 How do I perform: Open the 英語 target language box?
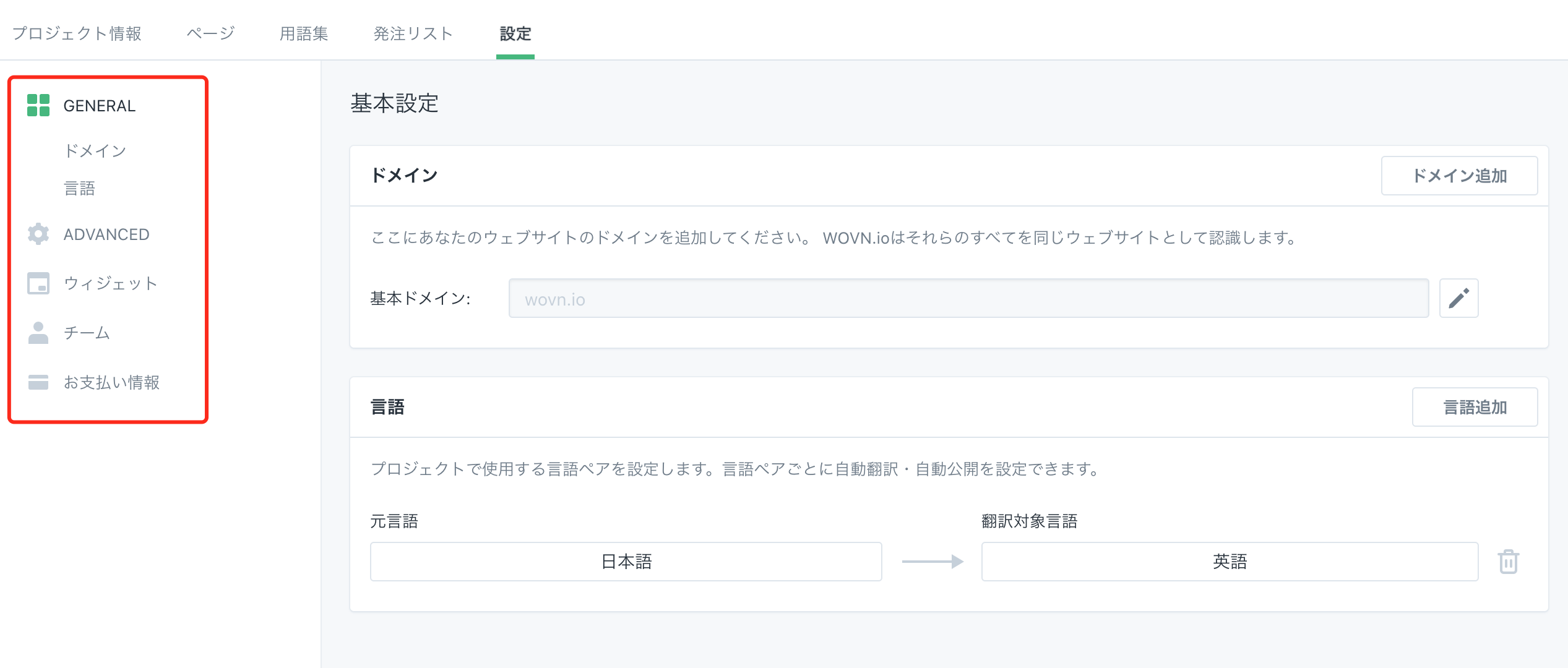(x=1230, y=562)
